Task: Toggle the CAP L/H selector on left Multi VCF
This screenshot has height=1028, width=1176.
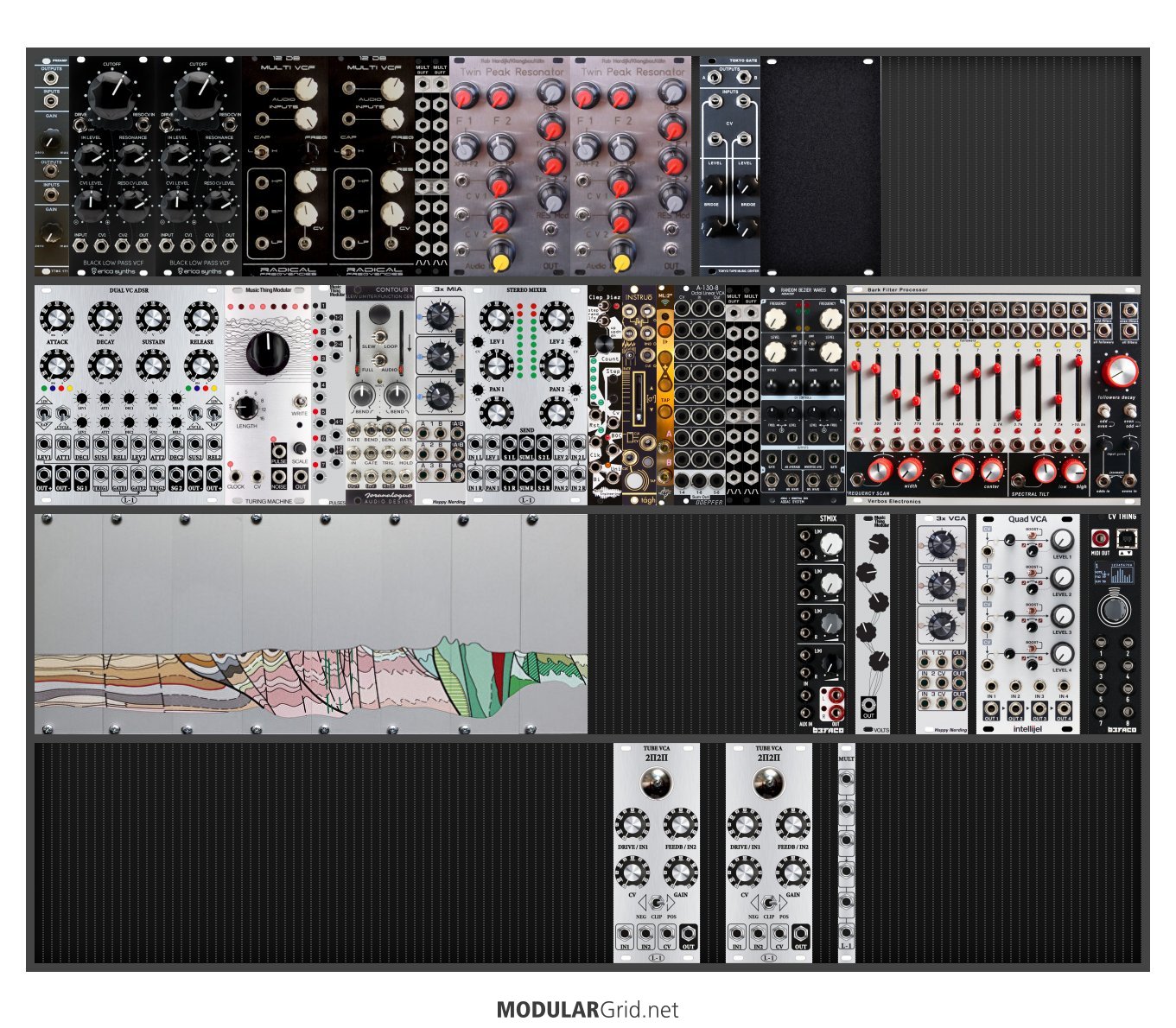Action: click(263, 152)
